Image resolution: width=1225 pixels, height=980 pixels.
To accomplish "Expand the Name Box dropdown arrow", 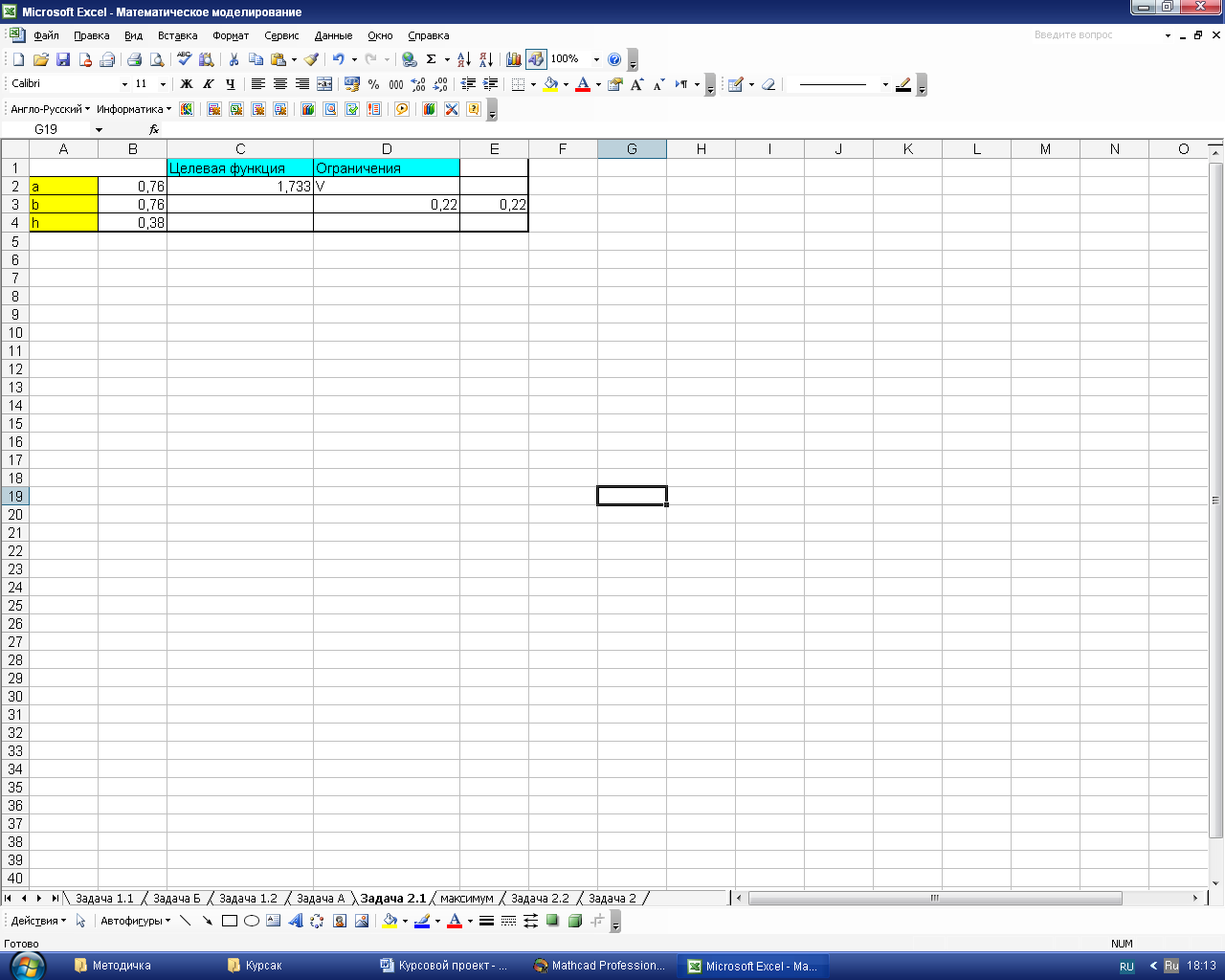I will [x=99, y=129].
